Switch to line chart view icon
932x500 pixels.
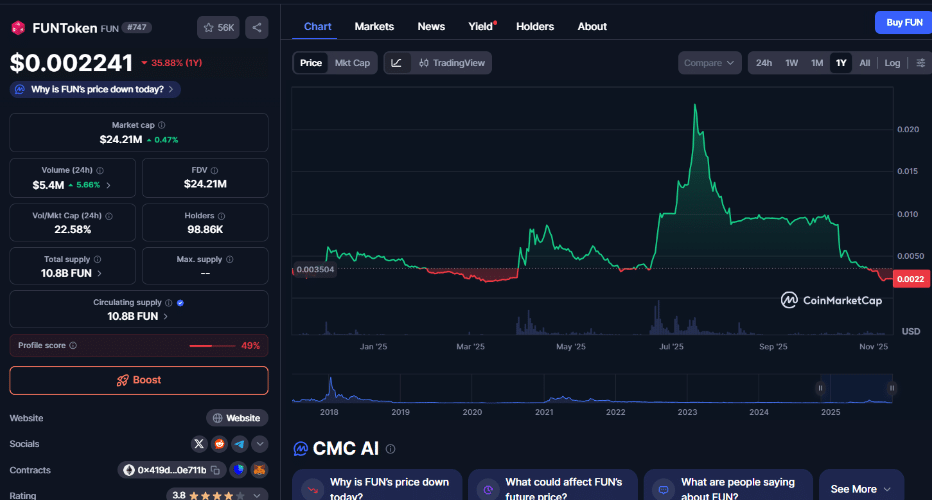[397, 63]
